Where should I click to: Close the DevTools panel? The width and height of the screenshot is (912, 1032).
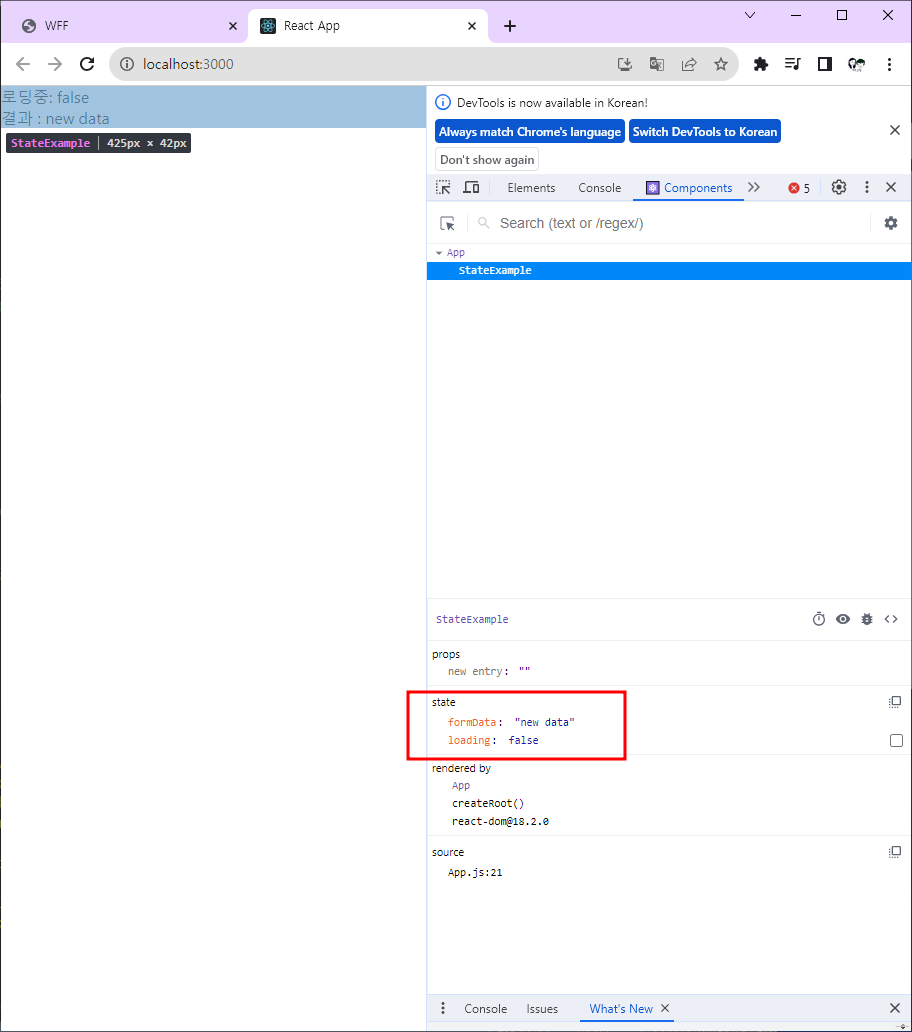(891, 188)
